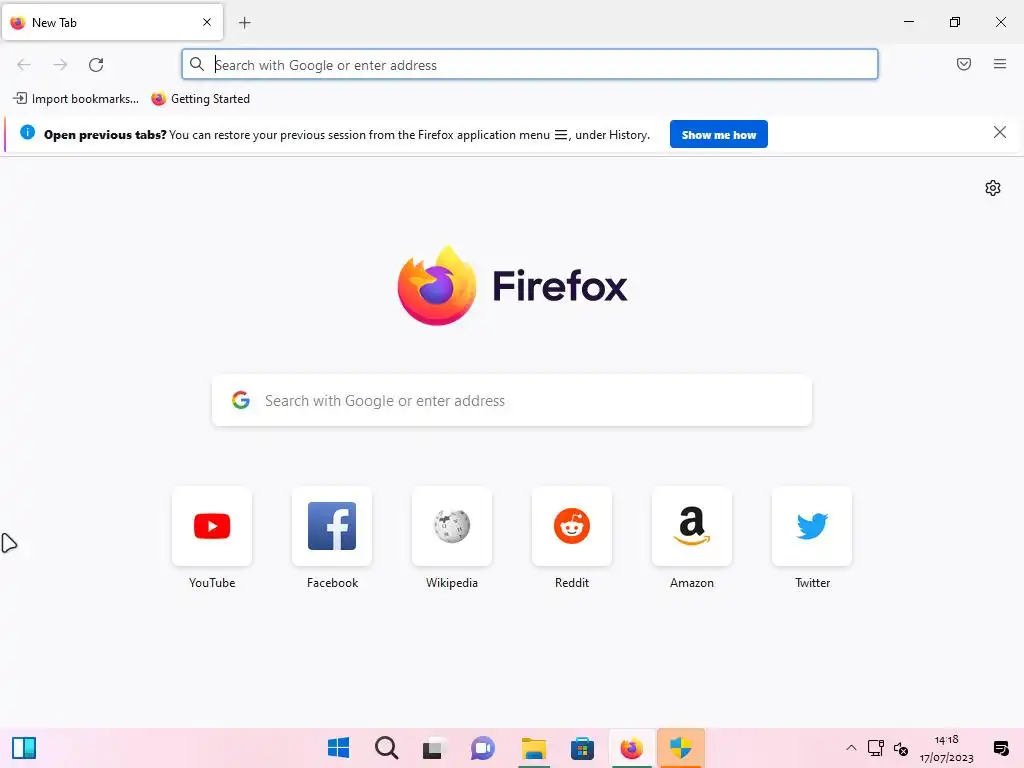
Task: Open Windows Security shield taskbar icon
Action: coord(680,748)
